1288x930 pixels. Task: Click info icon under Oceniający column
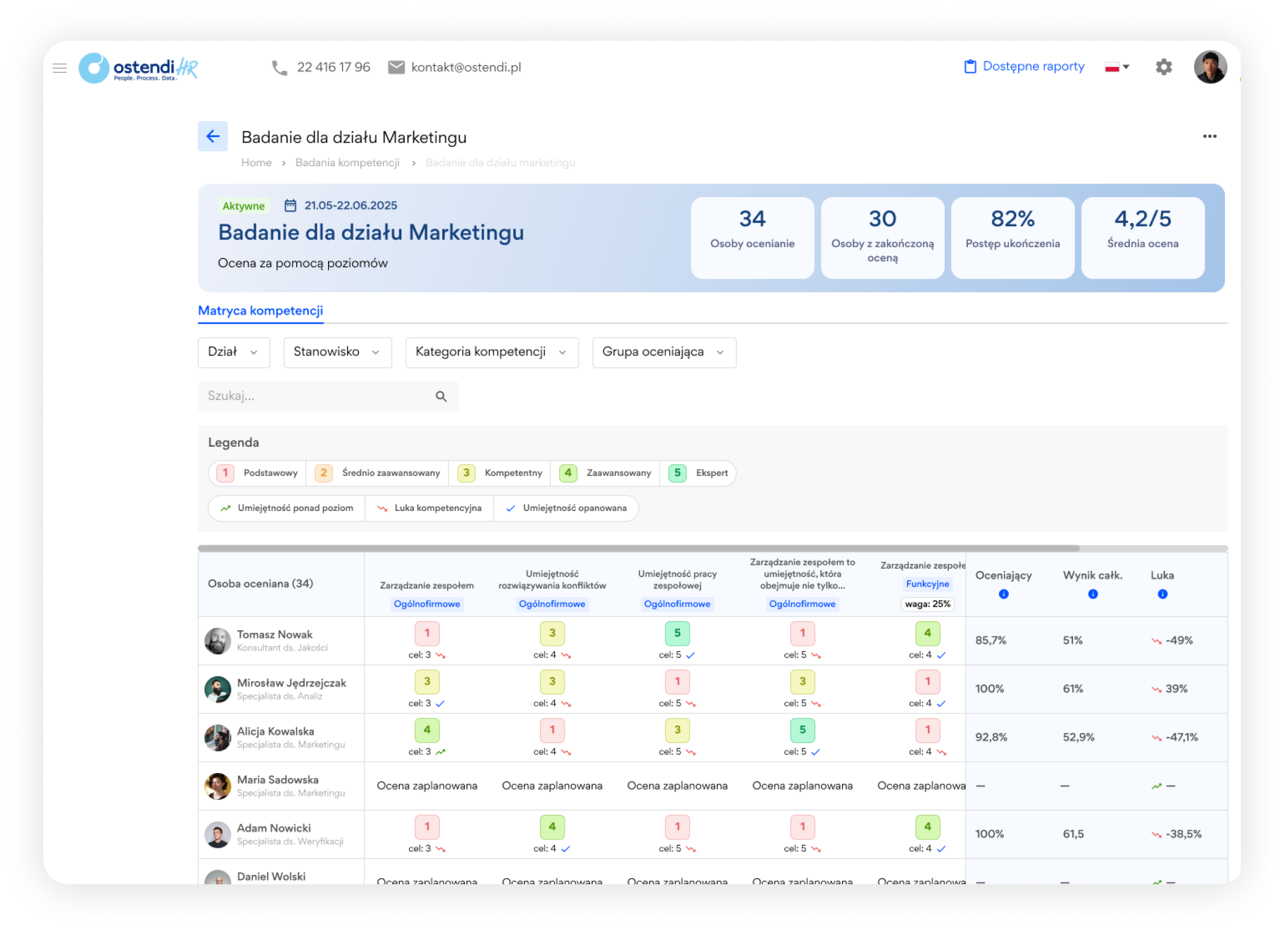tap(1003, 594)
